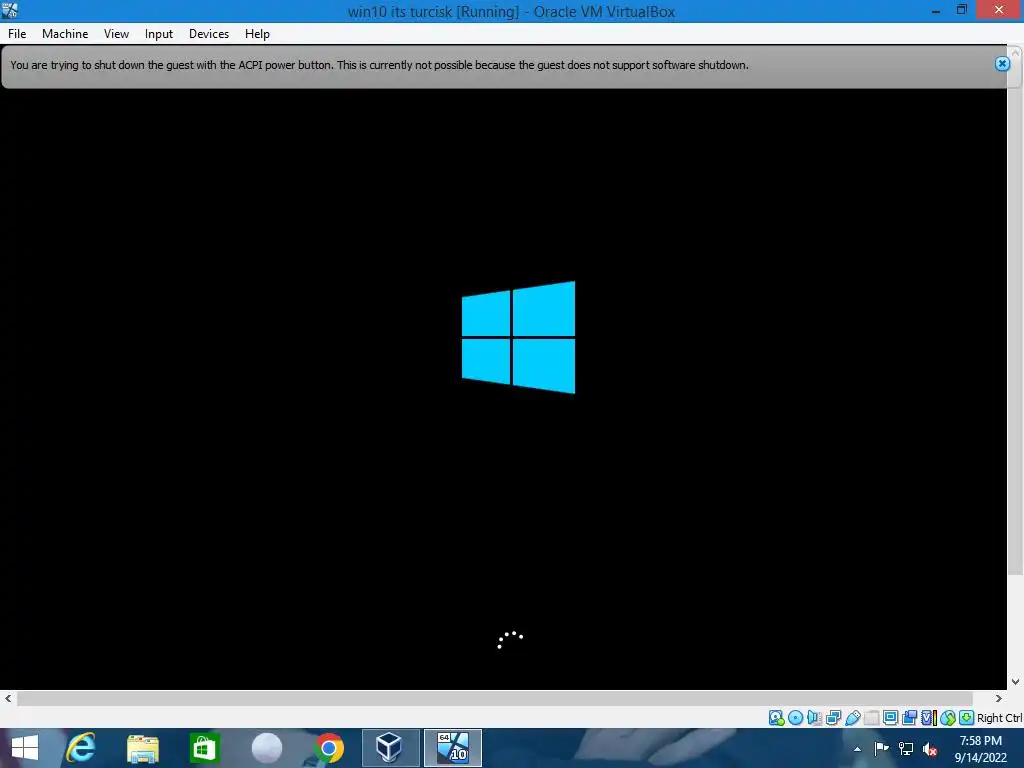This screenshot has height=768, width=1024.
Task: Click the virtualization features CPU icon
Action: pyautogui.click(x=929, y=718)
